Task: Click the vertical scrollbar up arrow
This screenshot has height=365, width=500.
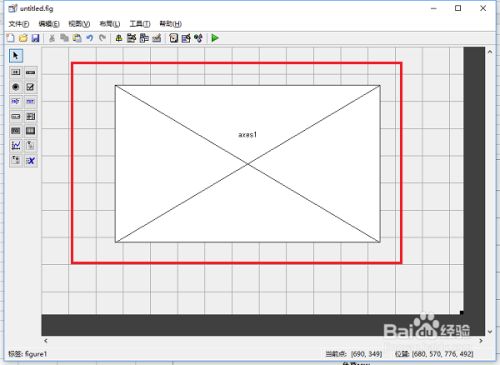Action: click(x=490, y=52)
